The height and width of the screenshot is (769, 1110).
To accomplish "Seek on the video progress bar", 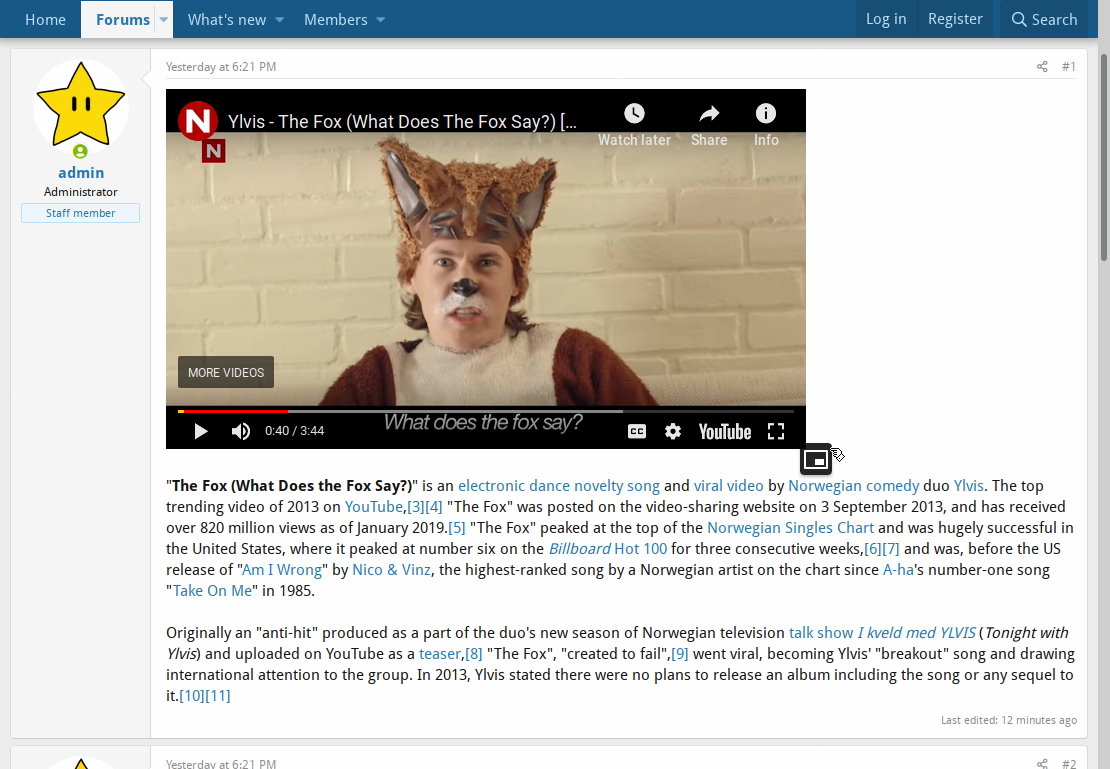I will click(486, 411).
